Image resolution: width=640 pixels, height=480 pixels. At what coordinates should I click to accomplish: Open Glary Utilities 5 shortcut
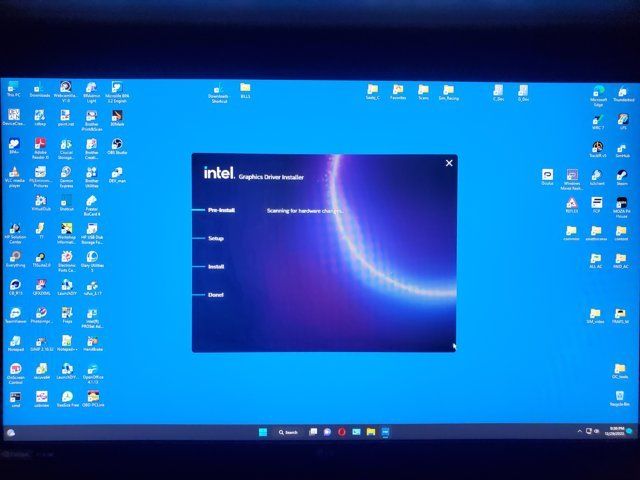pyautogui.click(x=92, y=261)
